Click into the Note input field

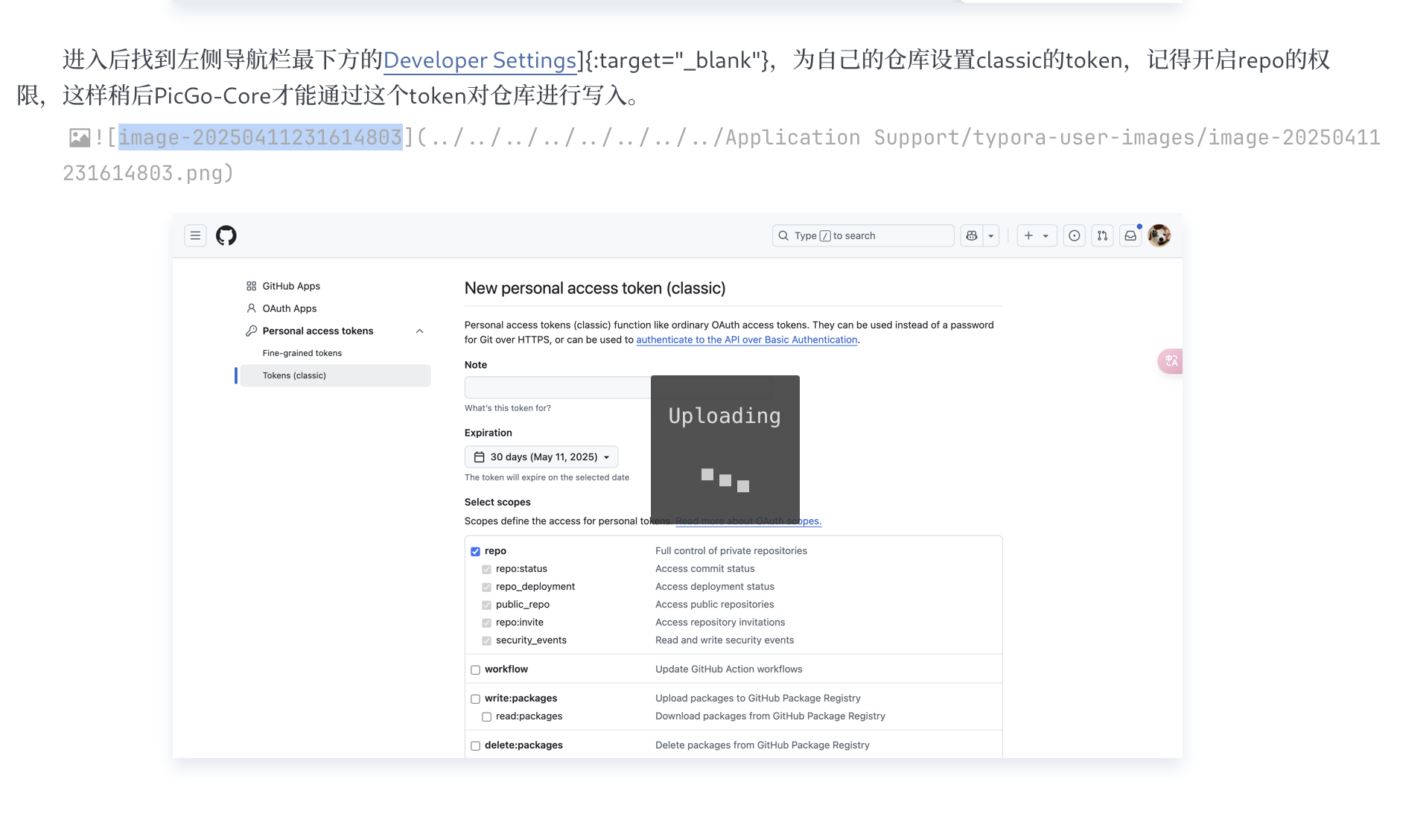[x=618, y=387]
